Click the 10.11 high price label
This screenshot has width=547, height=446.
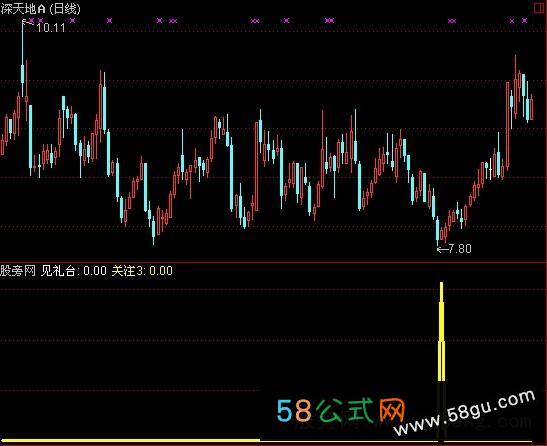51,28
